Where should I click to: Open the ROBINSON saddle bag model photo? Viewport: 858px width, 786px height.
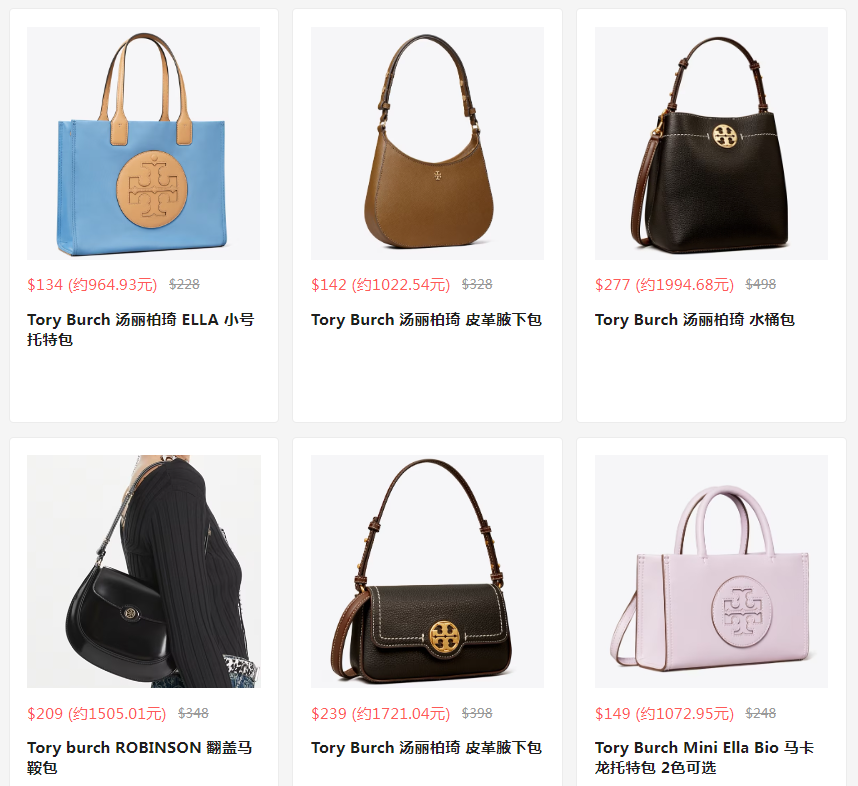(143, 571)
